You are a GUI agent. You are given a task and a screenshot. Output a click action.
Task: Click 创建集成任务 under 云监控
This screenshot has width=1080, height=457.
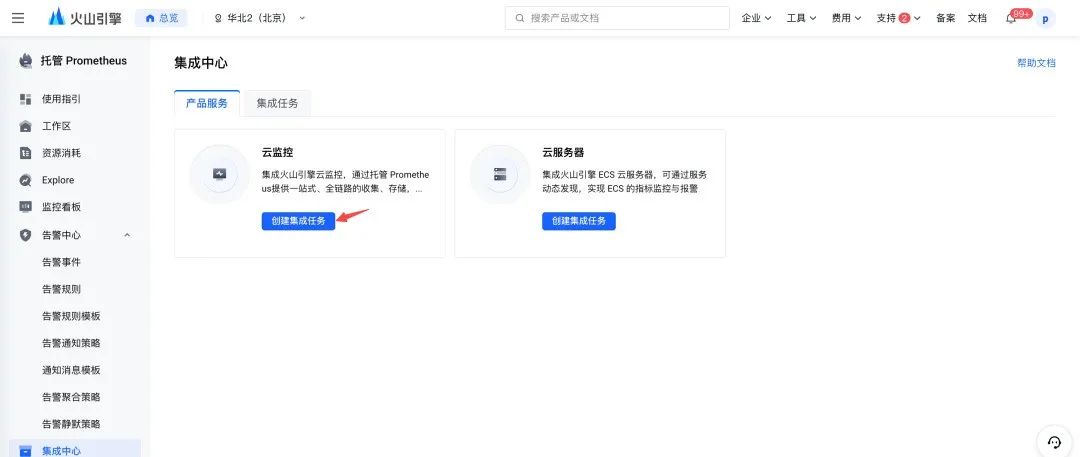pos(298,221)
